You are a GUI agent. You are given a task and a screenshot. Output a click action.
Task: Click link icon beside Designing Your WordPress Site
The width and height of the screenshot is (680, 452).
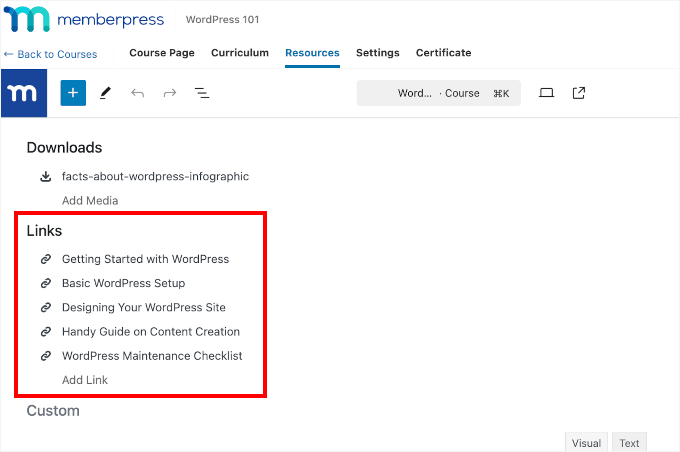(x=46, y=308)
